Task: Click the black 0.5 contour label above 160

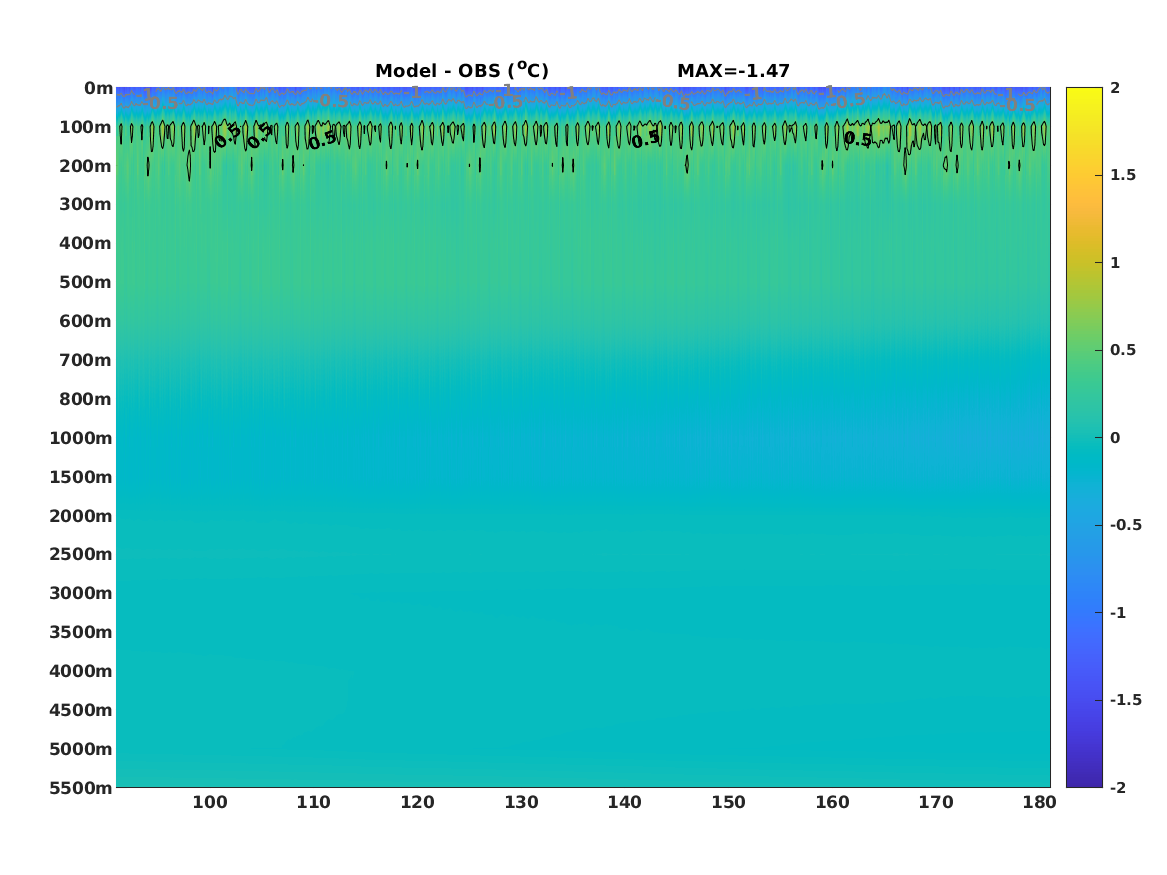Action: click(857, 139)
